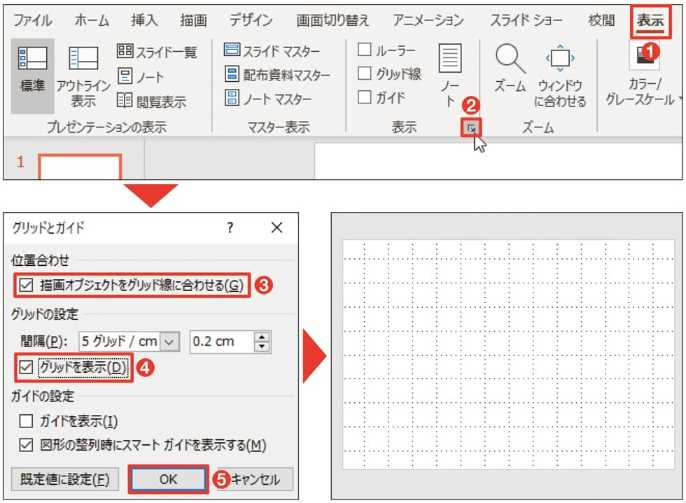Switch to 標準 view

coord(32,75)
